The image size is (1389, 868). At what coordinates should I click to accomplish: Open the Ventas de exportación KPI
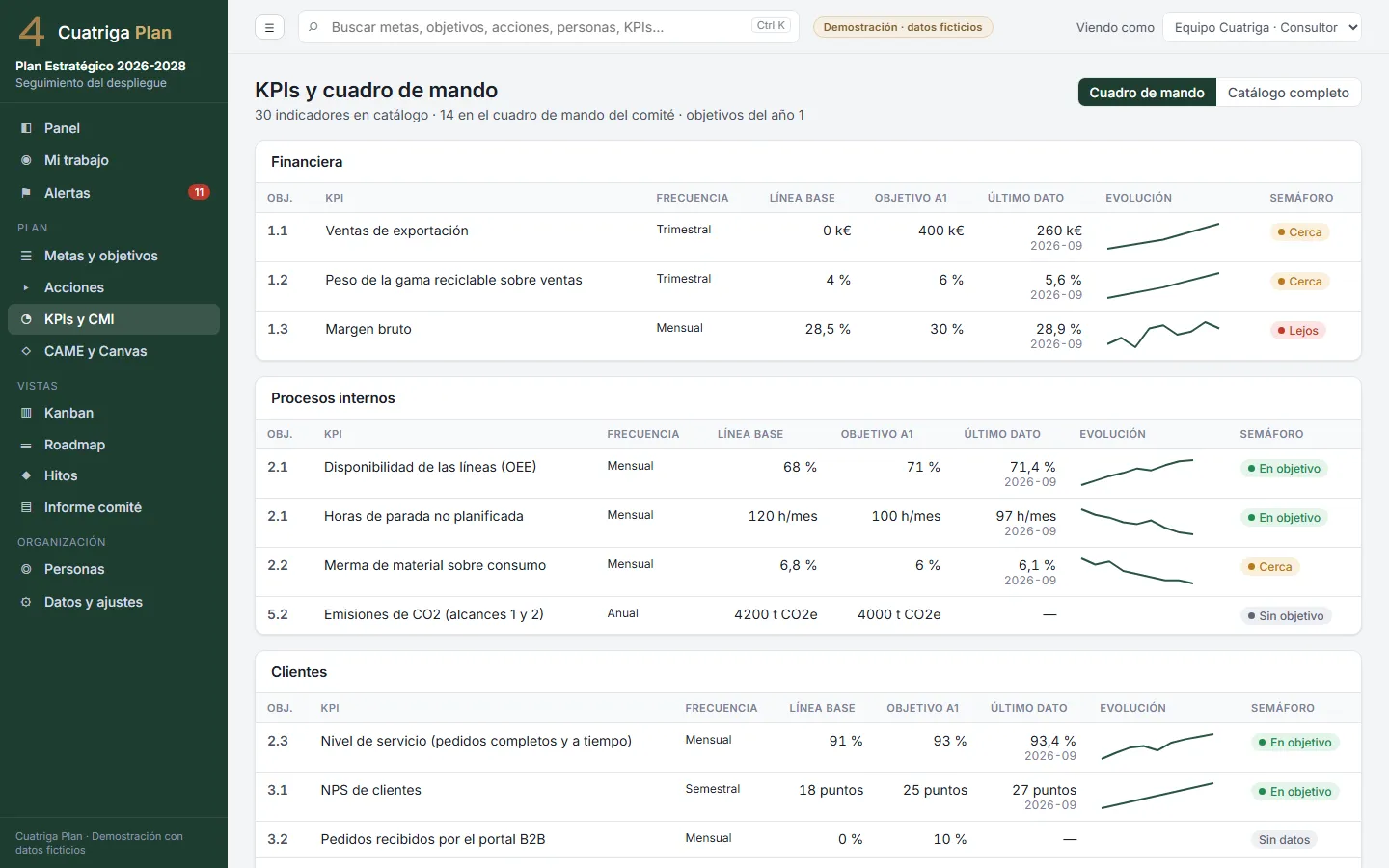point(396,231)
